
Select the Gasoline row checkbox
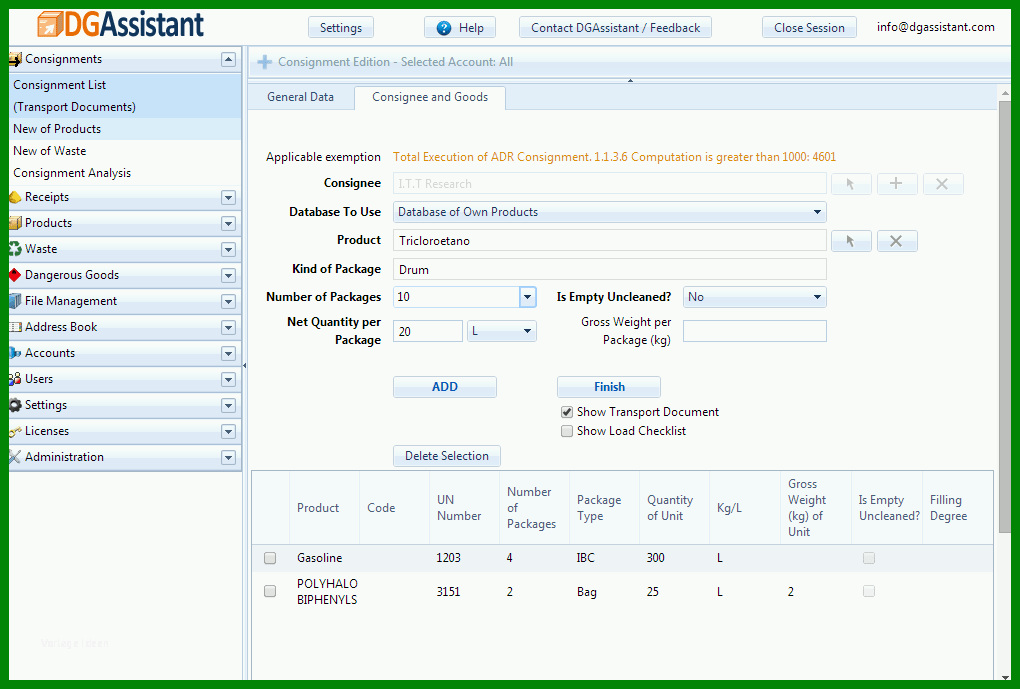pyautogui.click(x=270, y=558)
